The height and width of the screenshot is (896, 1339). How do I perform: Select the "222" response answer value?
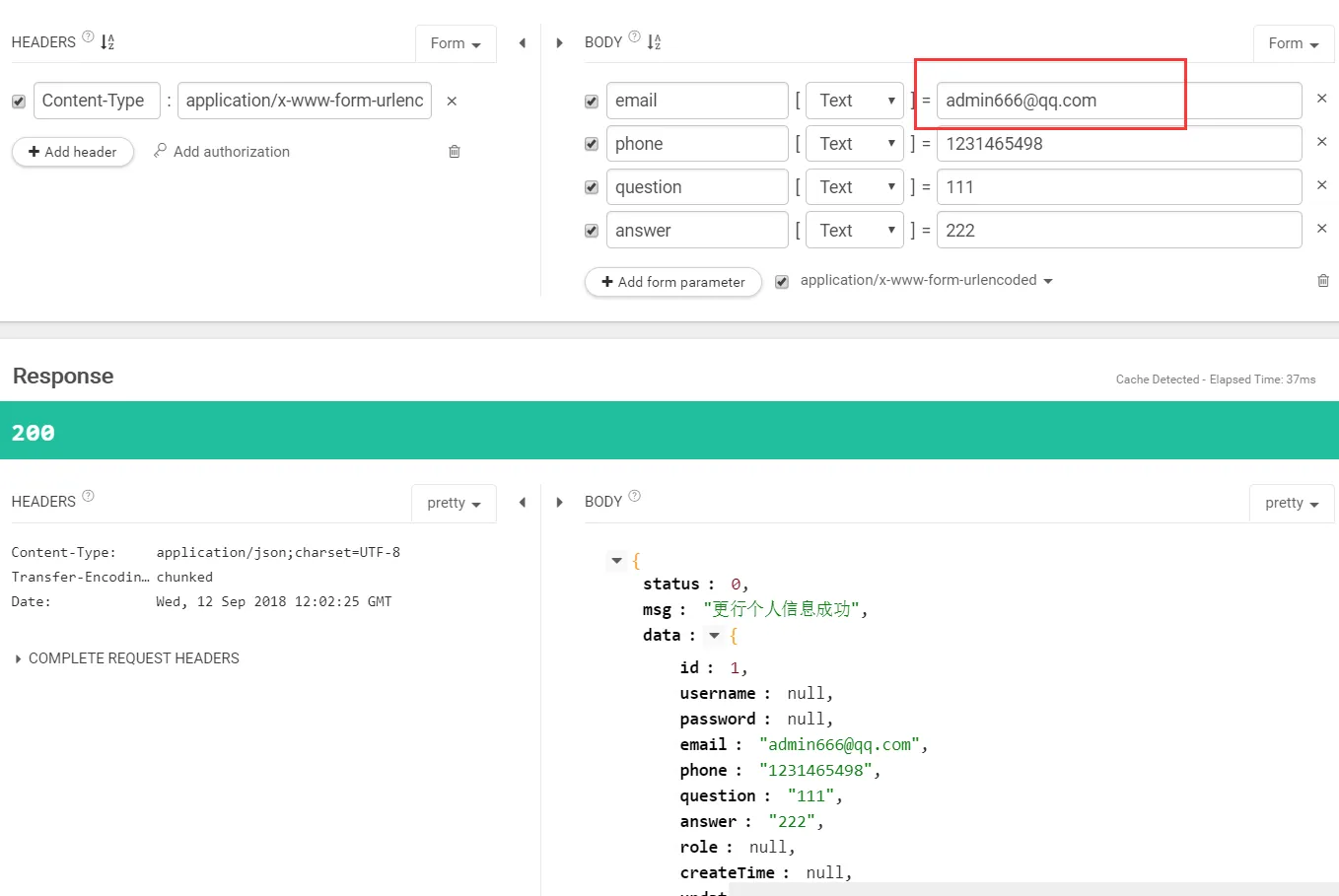coord(792,821)
